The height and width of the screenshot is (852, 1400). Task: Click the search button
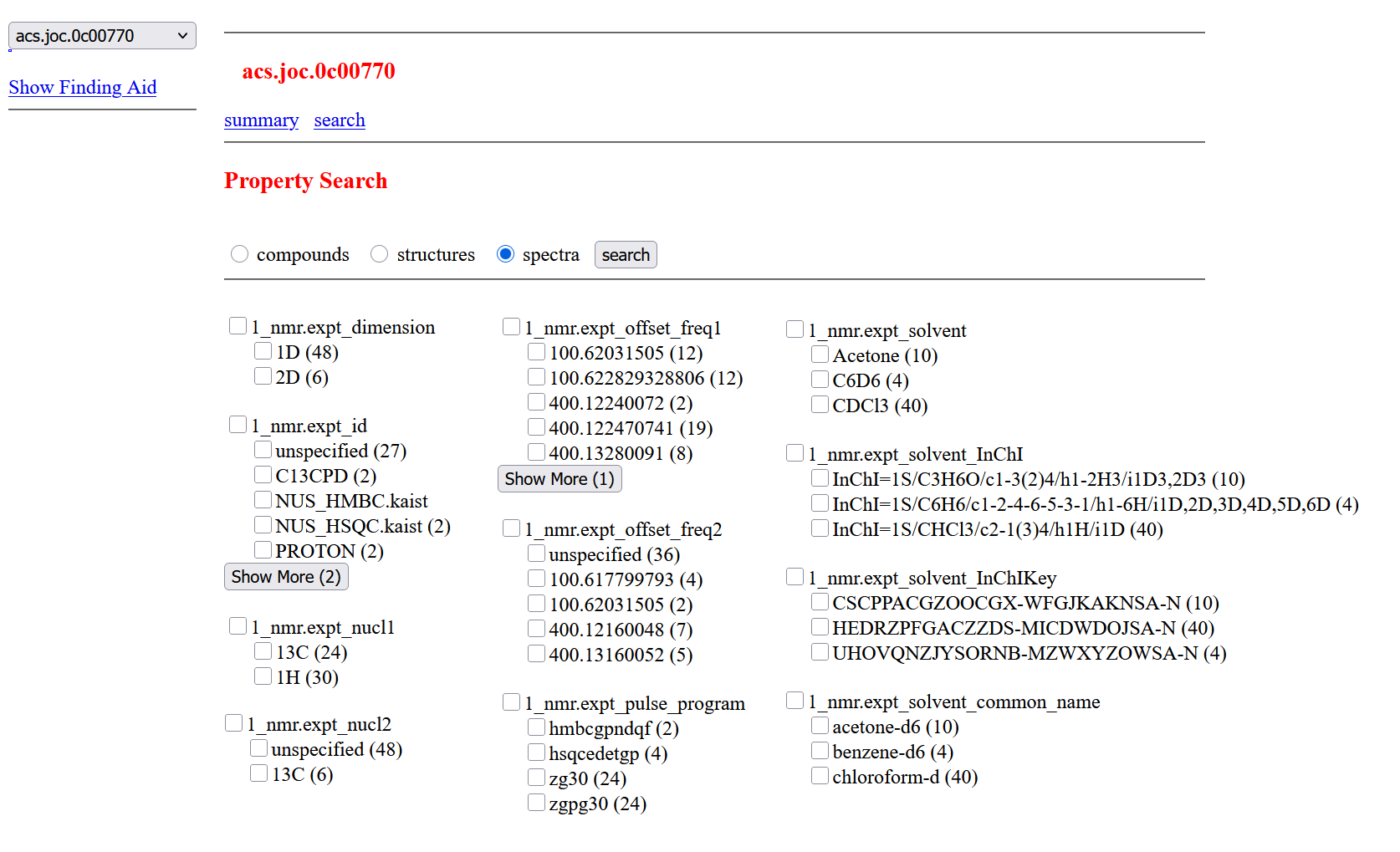click(626, 255)
